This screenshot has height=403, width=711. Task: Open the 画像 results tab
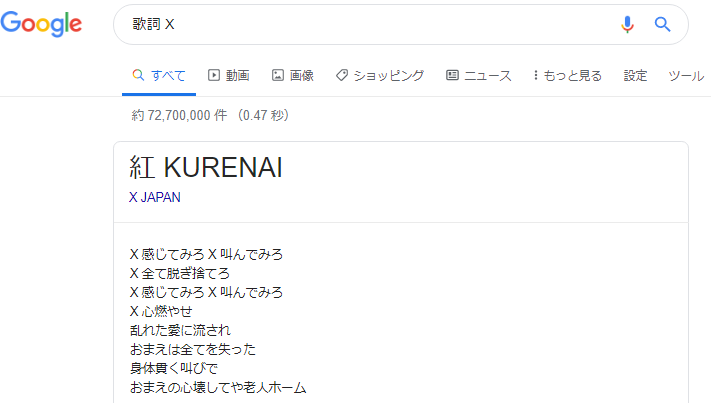pos(292,75)
